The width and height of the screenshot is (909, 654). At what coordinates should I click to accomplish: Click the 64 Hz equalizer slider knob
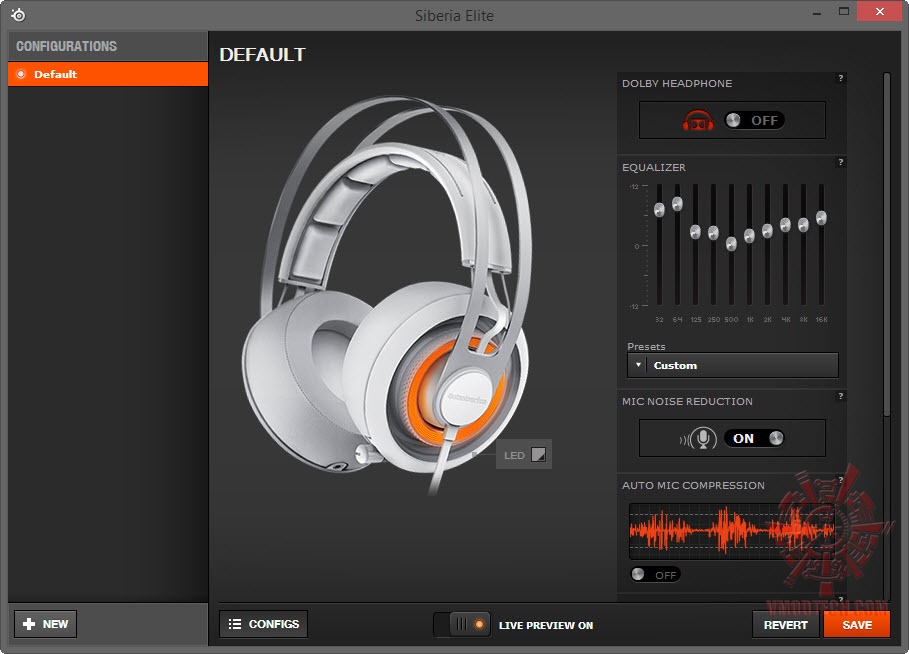tap(677, 204)
